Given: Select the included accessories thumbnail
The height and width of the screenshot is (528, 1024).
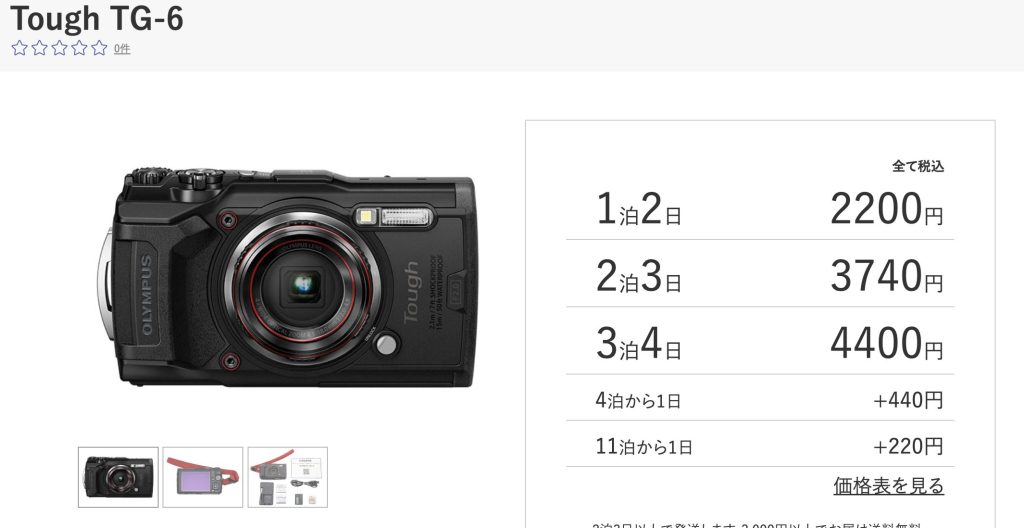Looking at the screenshot, I should [287, 477].
